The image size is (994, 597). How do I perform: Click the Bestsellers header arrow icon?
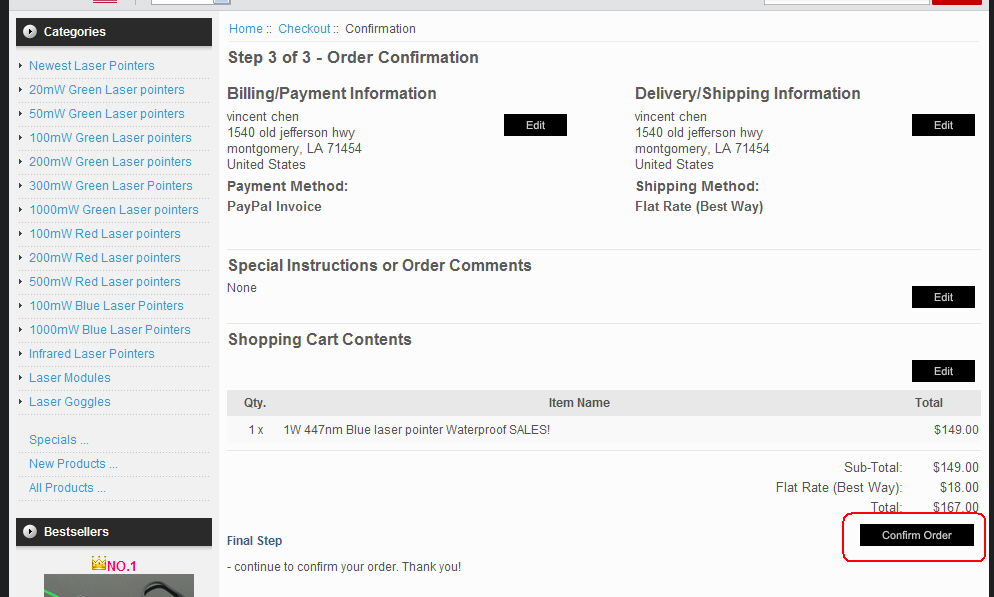click(x=30, y=532)
